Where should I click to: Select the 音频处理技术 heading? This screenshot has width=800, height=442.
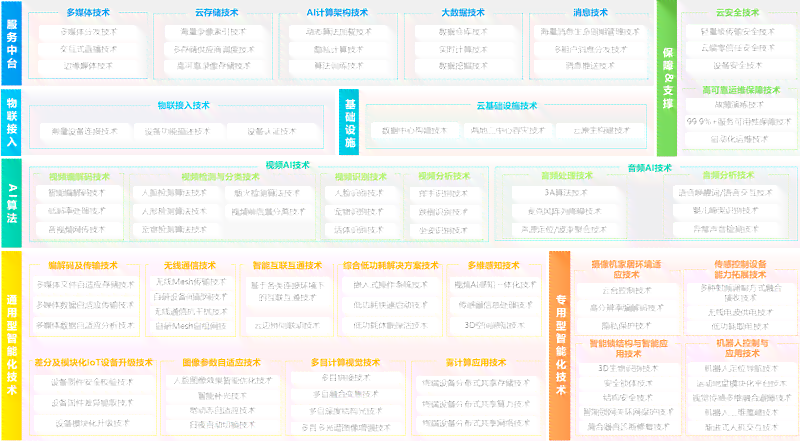567,176
